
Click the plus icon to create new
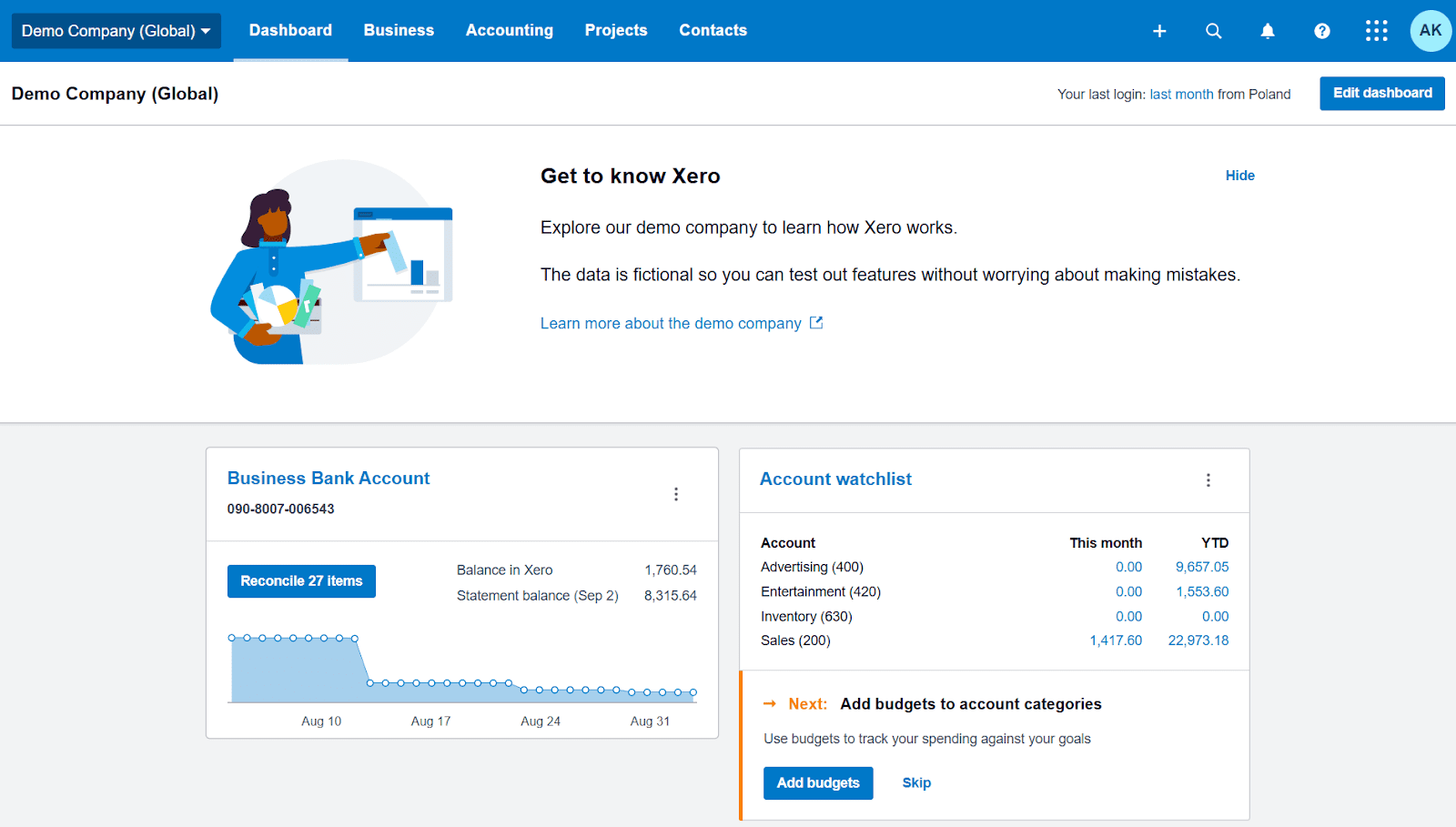pyautogui.click(x=1159, y=31)
